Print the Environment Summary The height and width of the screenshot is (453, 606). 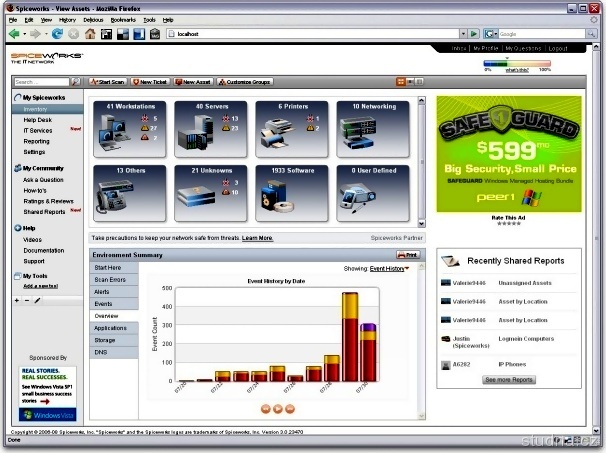coord(408,255)
